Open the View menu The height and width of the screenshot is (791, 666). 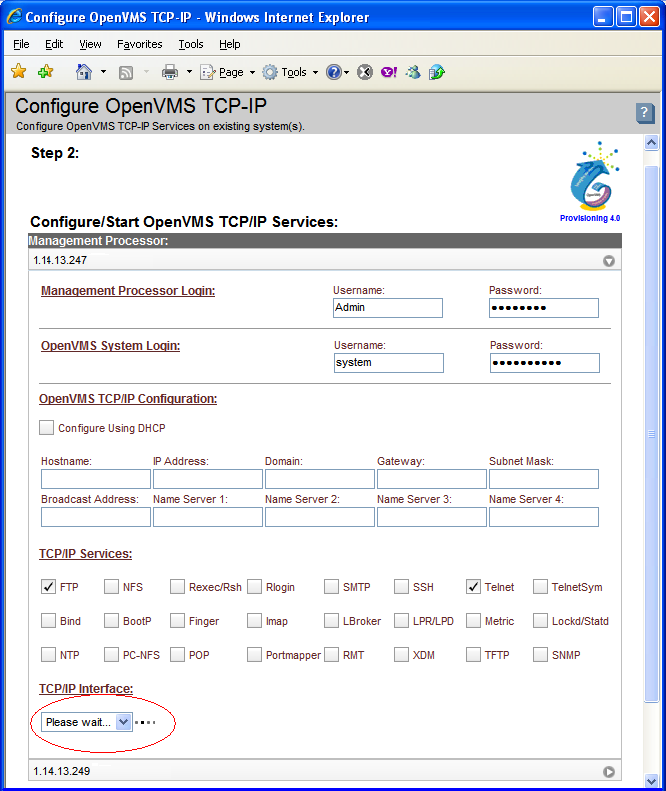90,44
